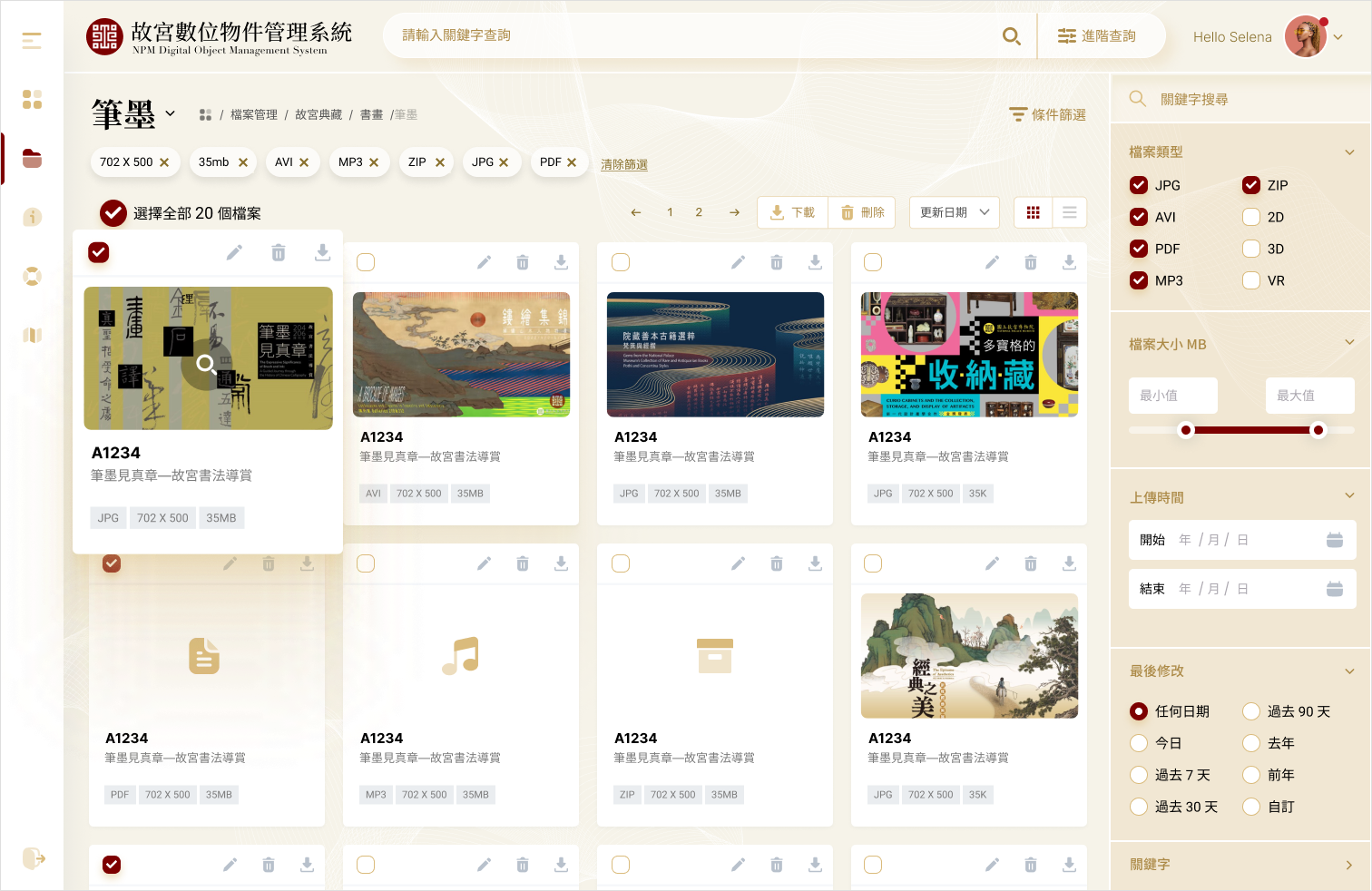Image resolution: width=1372 pixels, height=891 pixels.
Task: Collapse the 檔案大小 MB section
Action: [x=1349, y=342]
